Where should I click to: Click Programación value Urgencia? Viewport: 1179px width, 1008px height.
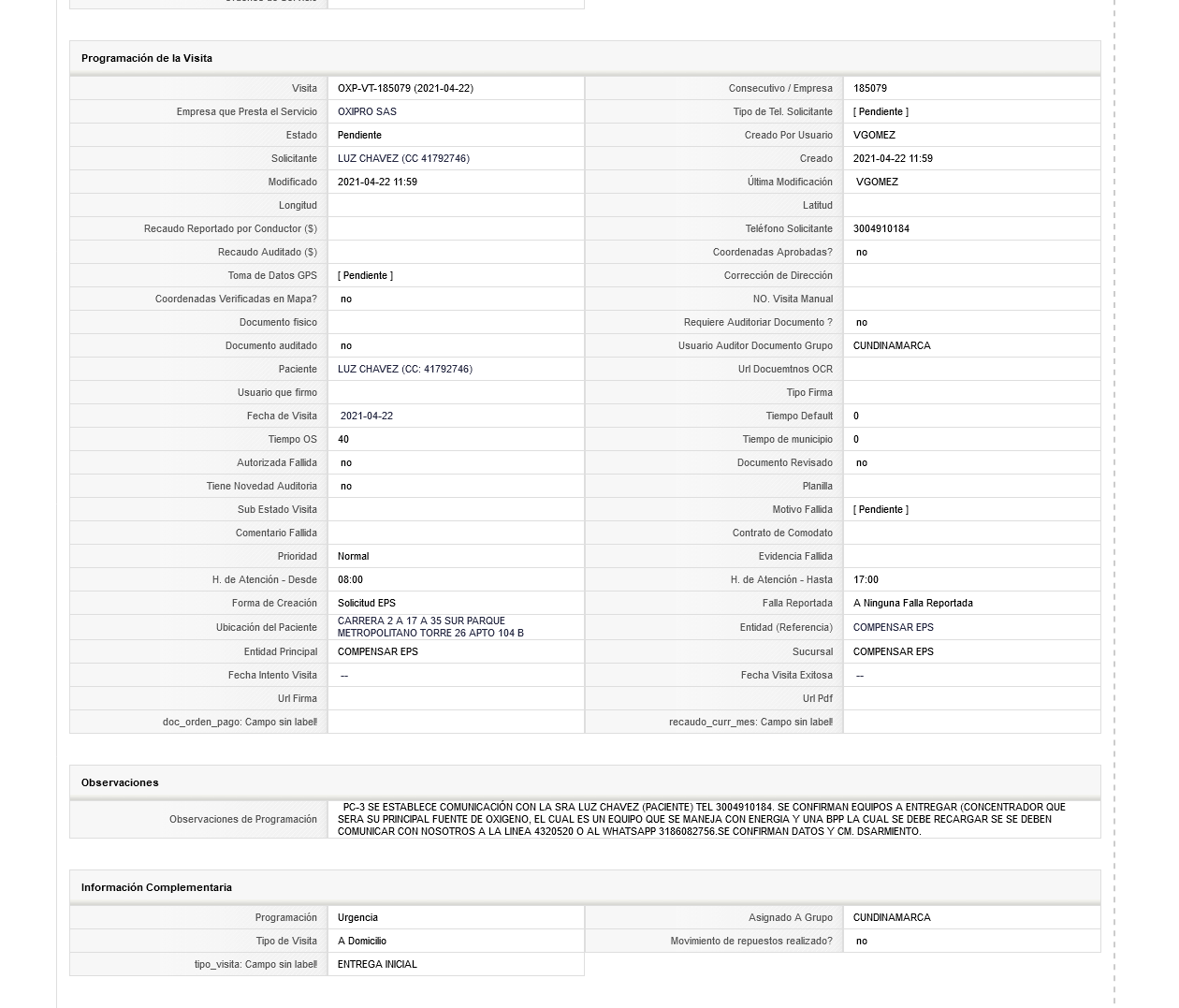[x=357, y=917]
